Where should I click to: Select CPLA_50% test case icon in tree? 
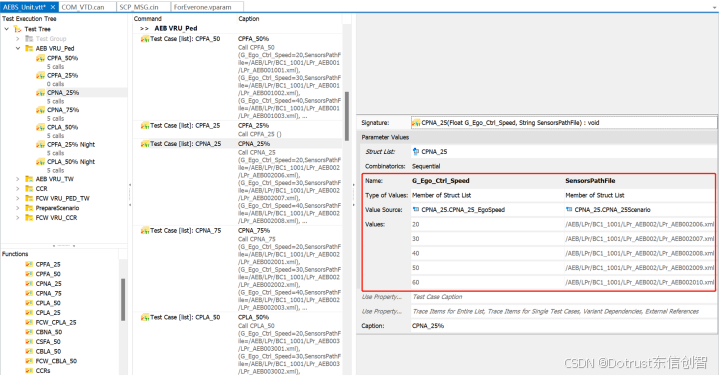pyautogui.click(x=40, y=127)
